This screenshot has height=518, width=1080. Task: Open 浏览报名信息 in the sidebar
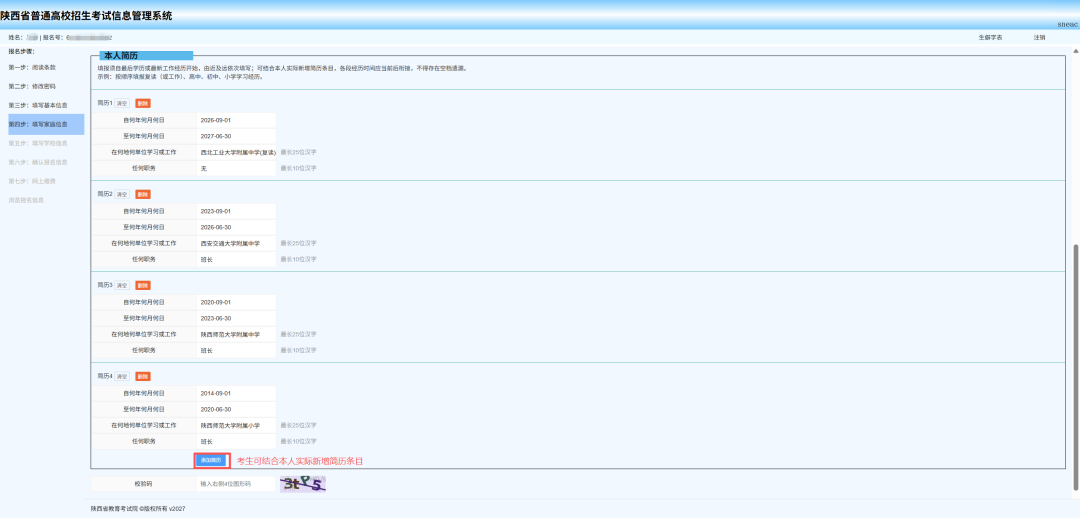pos(26,200)
